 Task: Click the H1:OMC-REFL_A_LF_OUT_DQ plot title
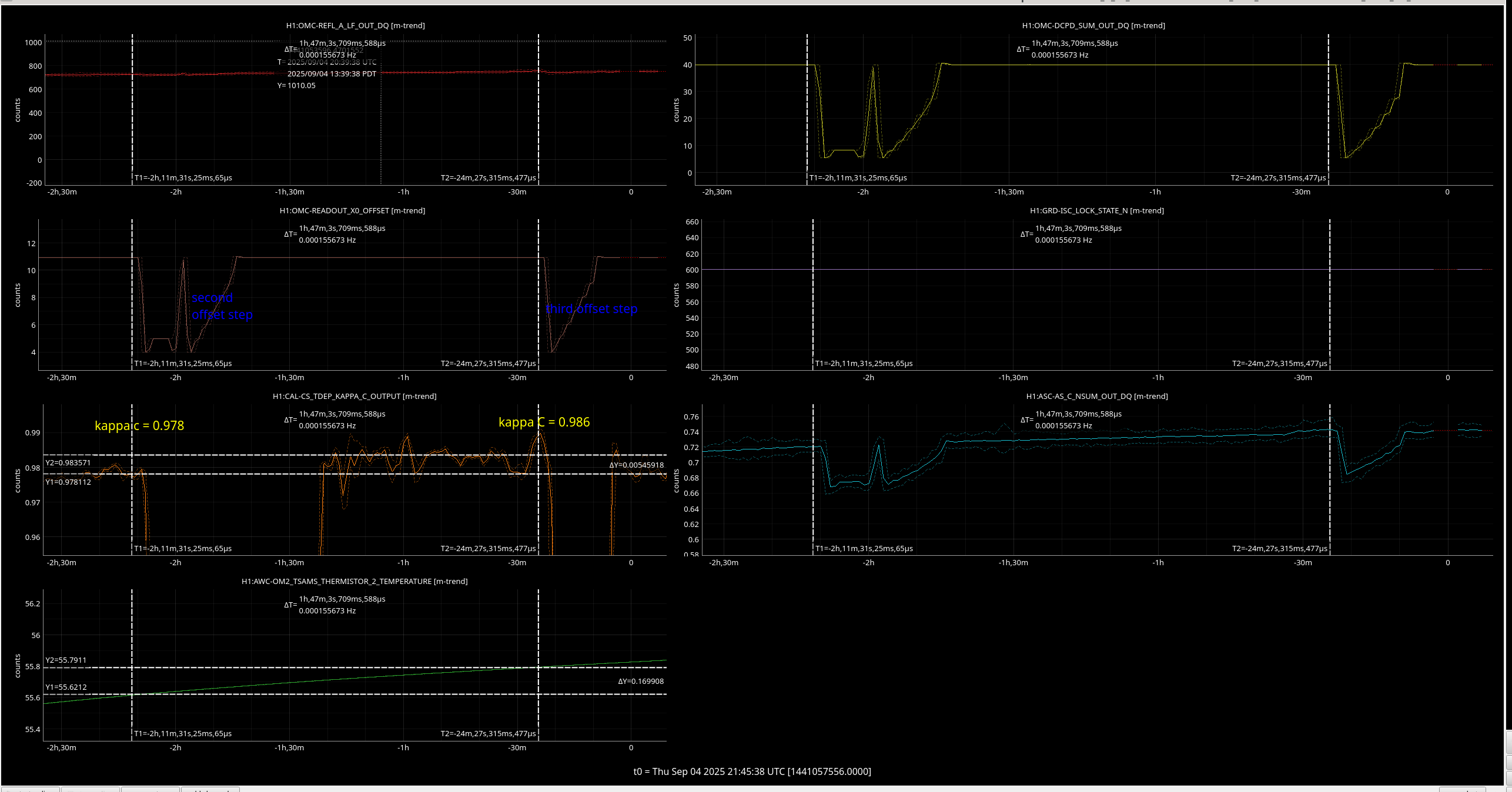(355, 25)
